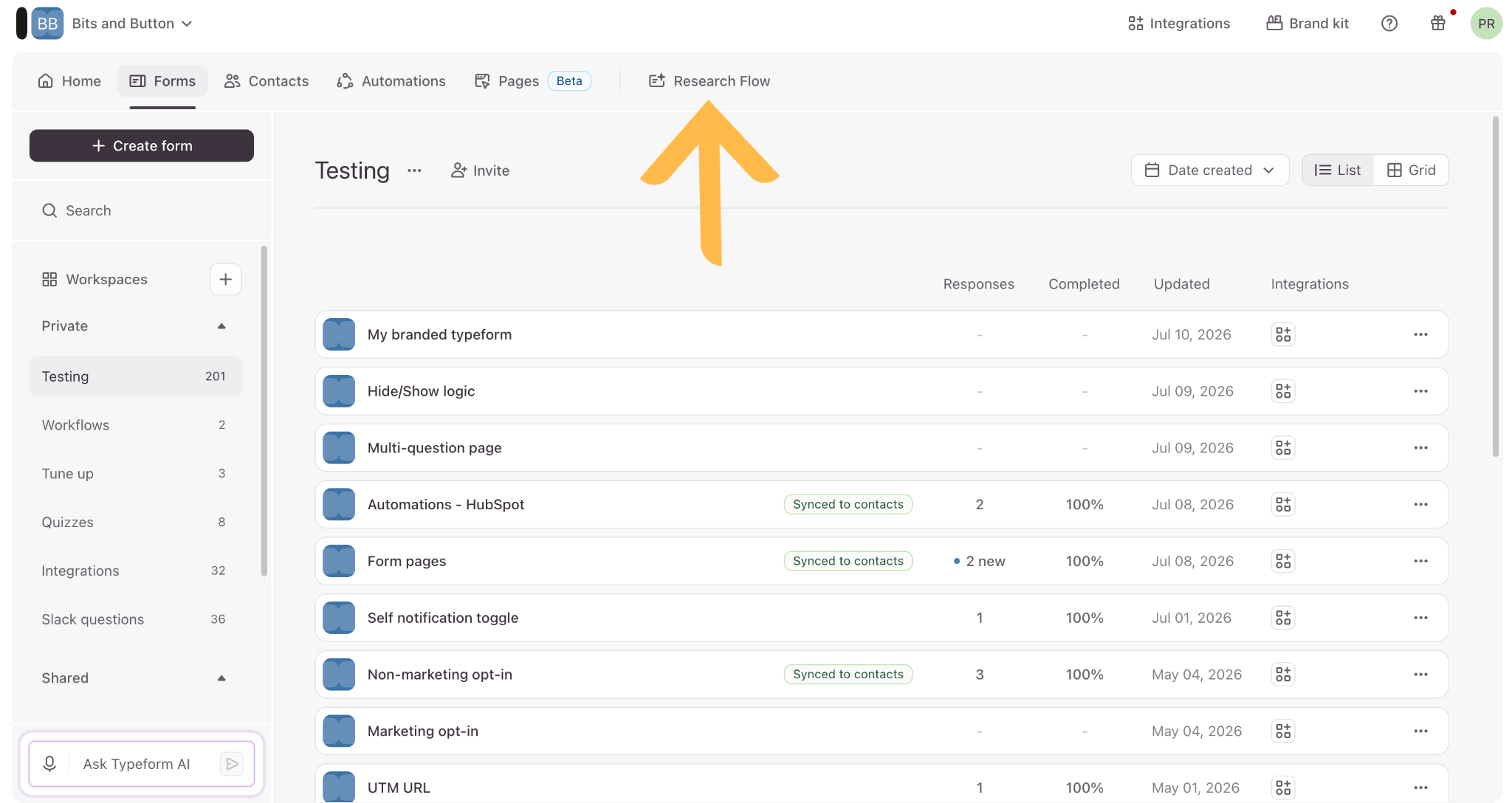Select the Integrations workspace in sidebar
Viewport: 1512px width, 803px height.
click(x=136, y=571)
